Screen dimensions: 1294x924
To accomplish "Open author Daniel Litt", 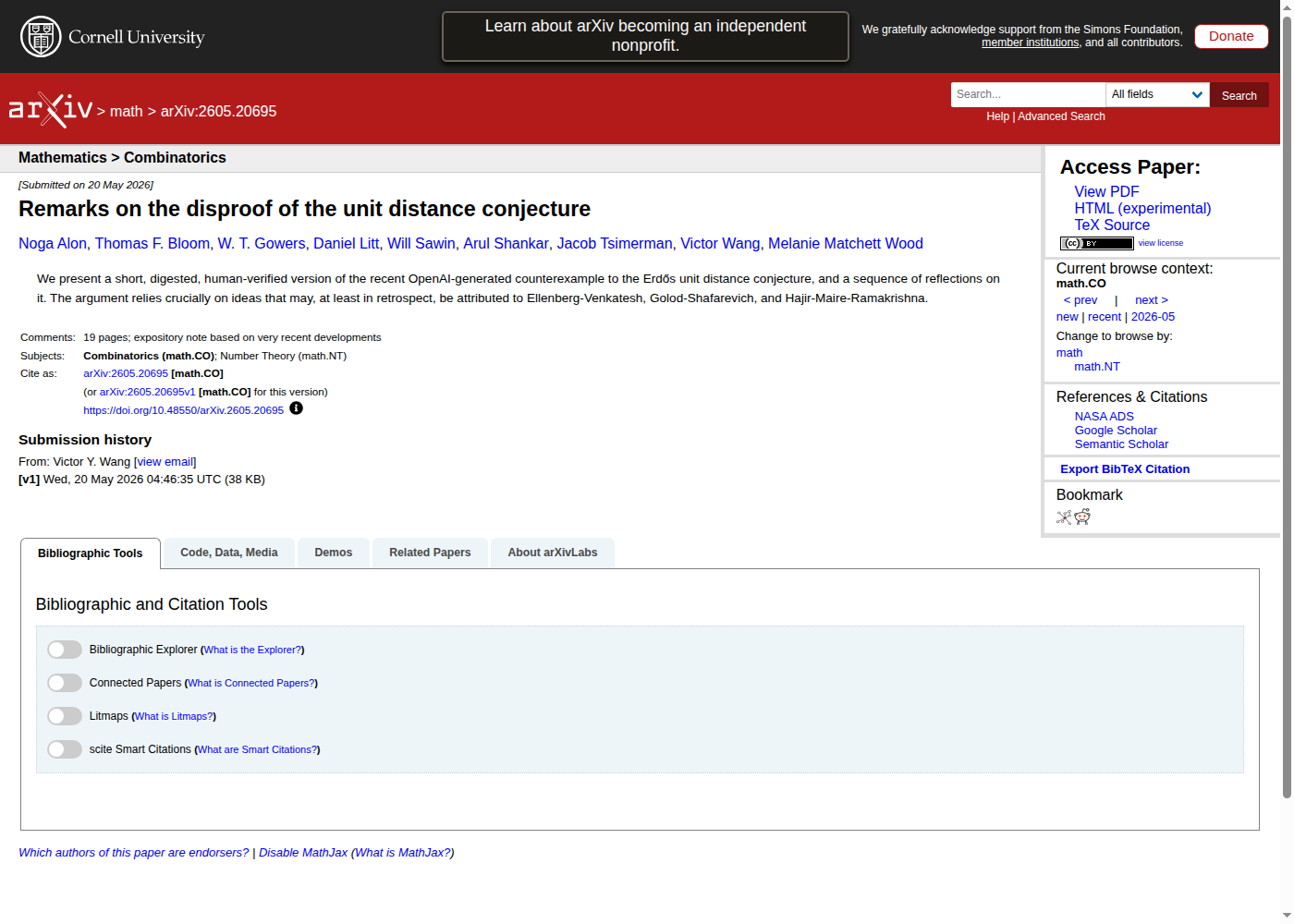I will coord(346,243).
